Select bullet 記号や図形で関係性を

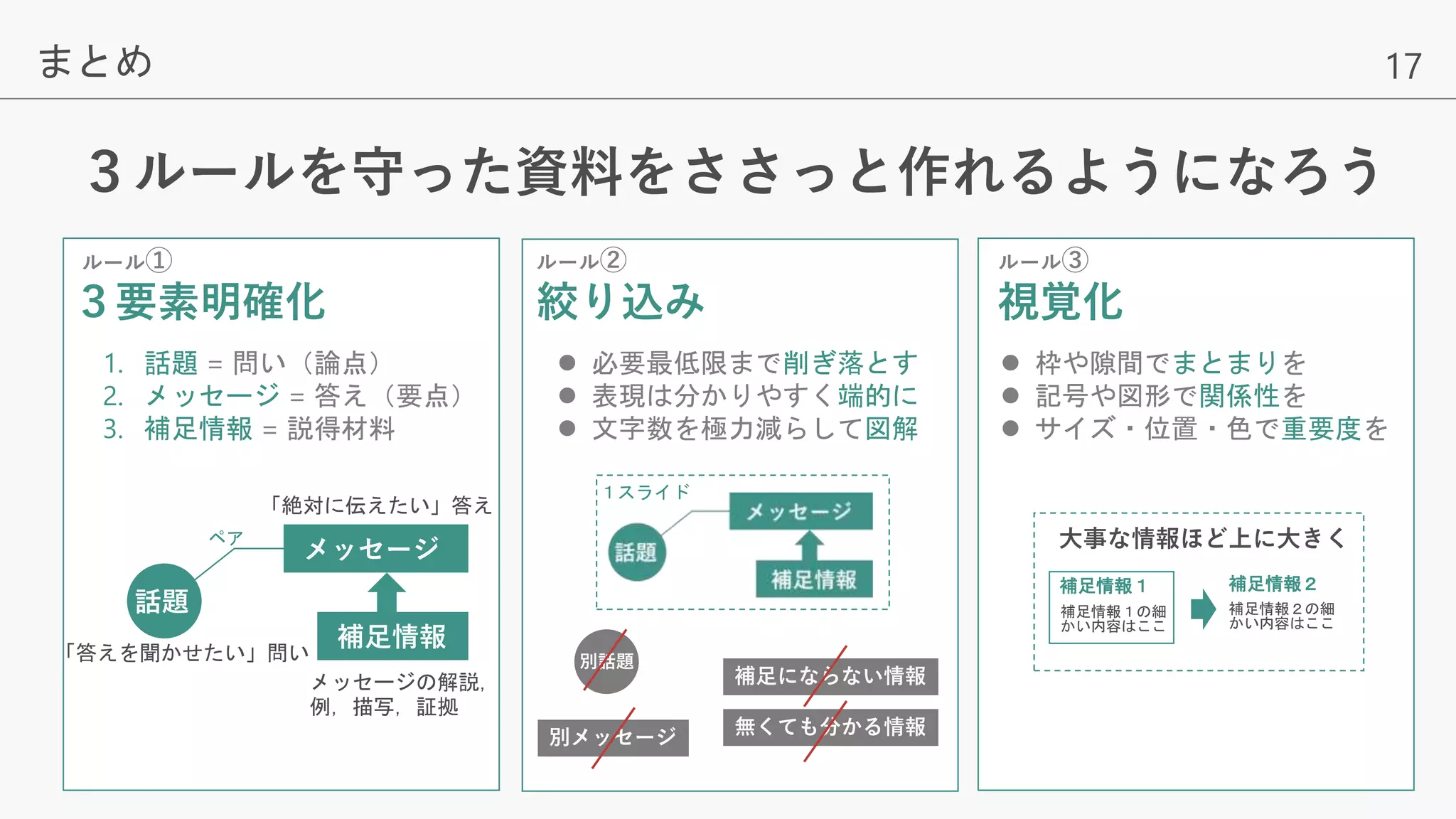coord(1155,396)
